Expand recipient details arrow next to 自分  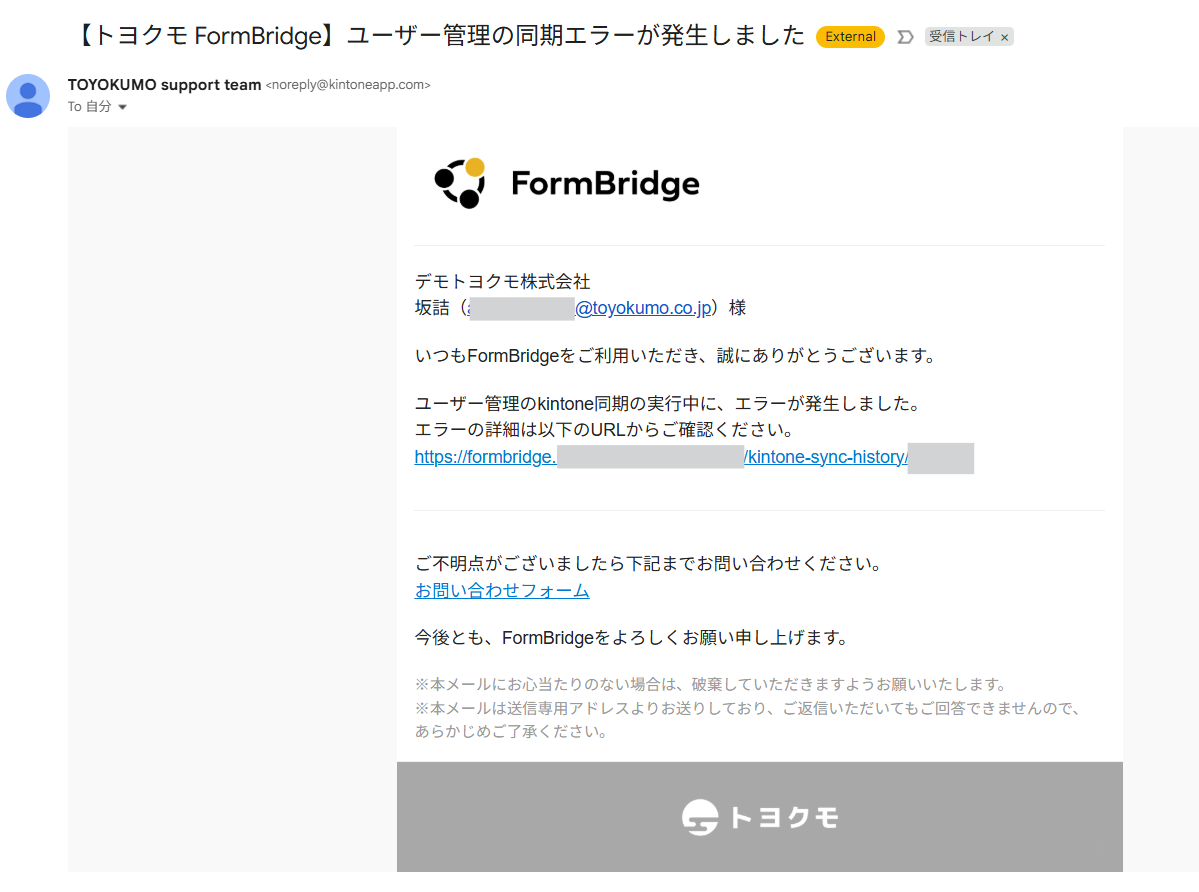[x=123, y=107]
